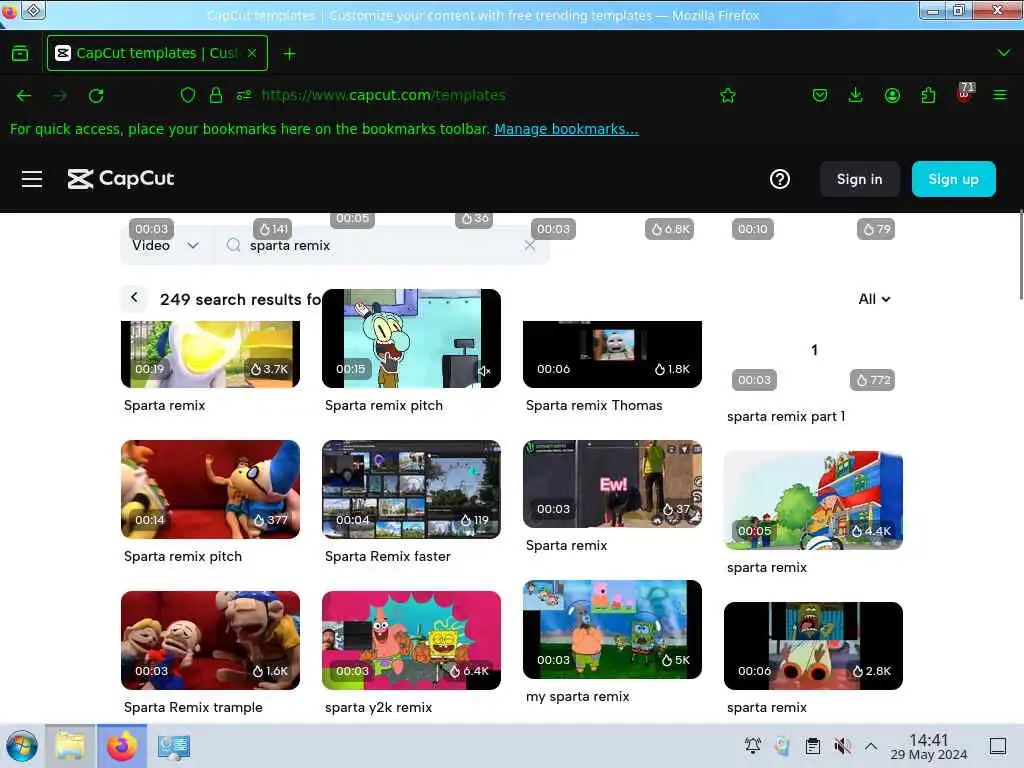Expand the list all tabs chevron
The height and width of the screenshot is (768, 1024).
pyautogui.click(x=1004, y=53)
